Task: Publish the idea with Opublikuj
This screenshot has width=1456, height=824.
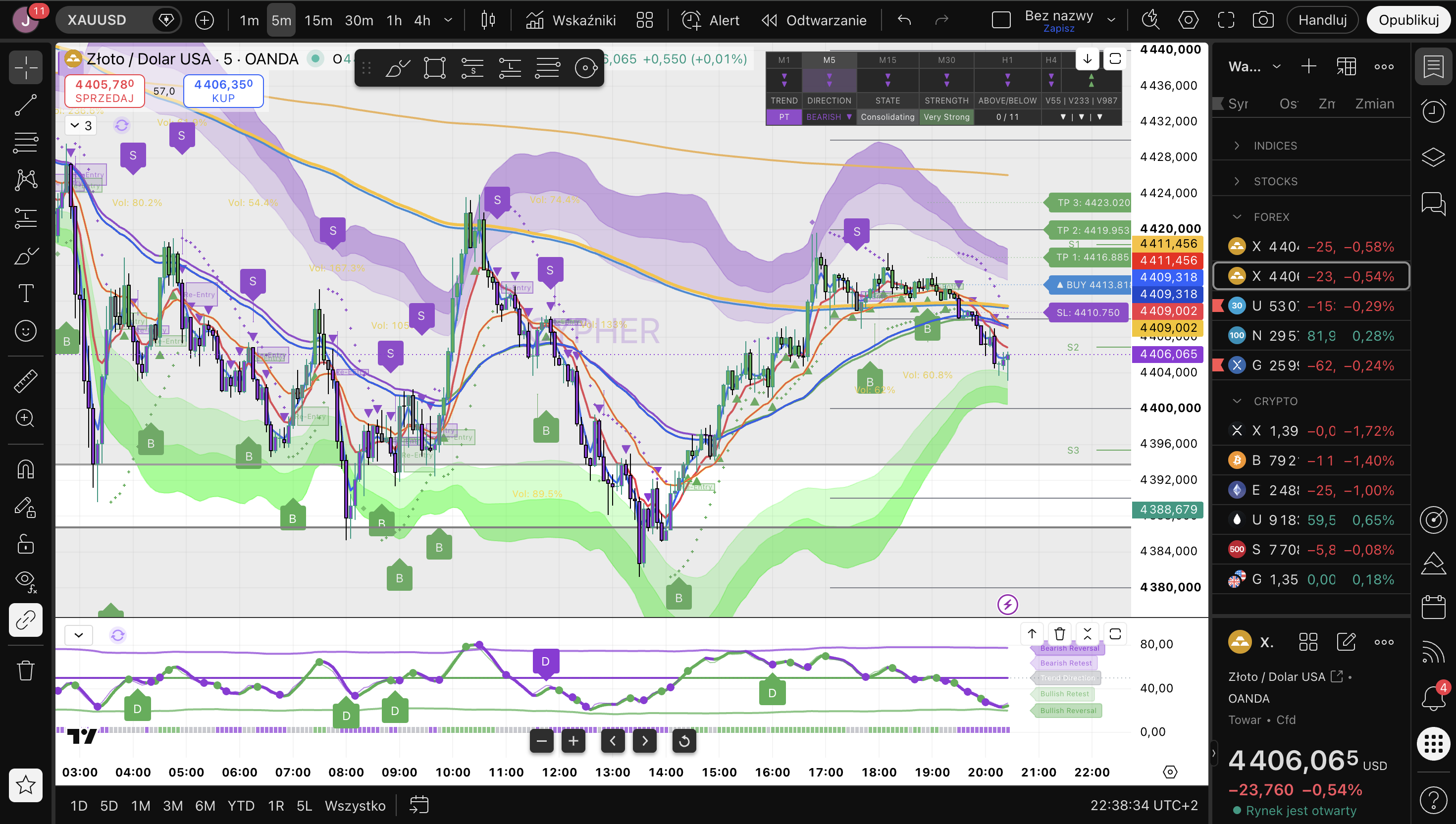Action: (1408, 20)
